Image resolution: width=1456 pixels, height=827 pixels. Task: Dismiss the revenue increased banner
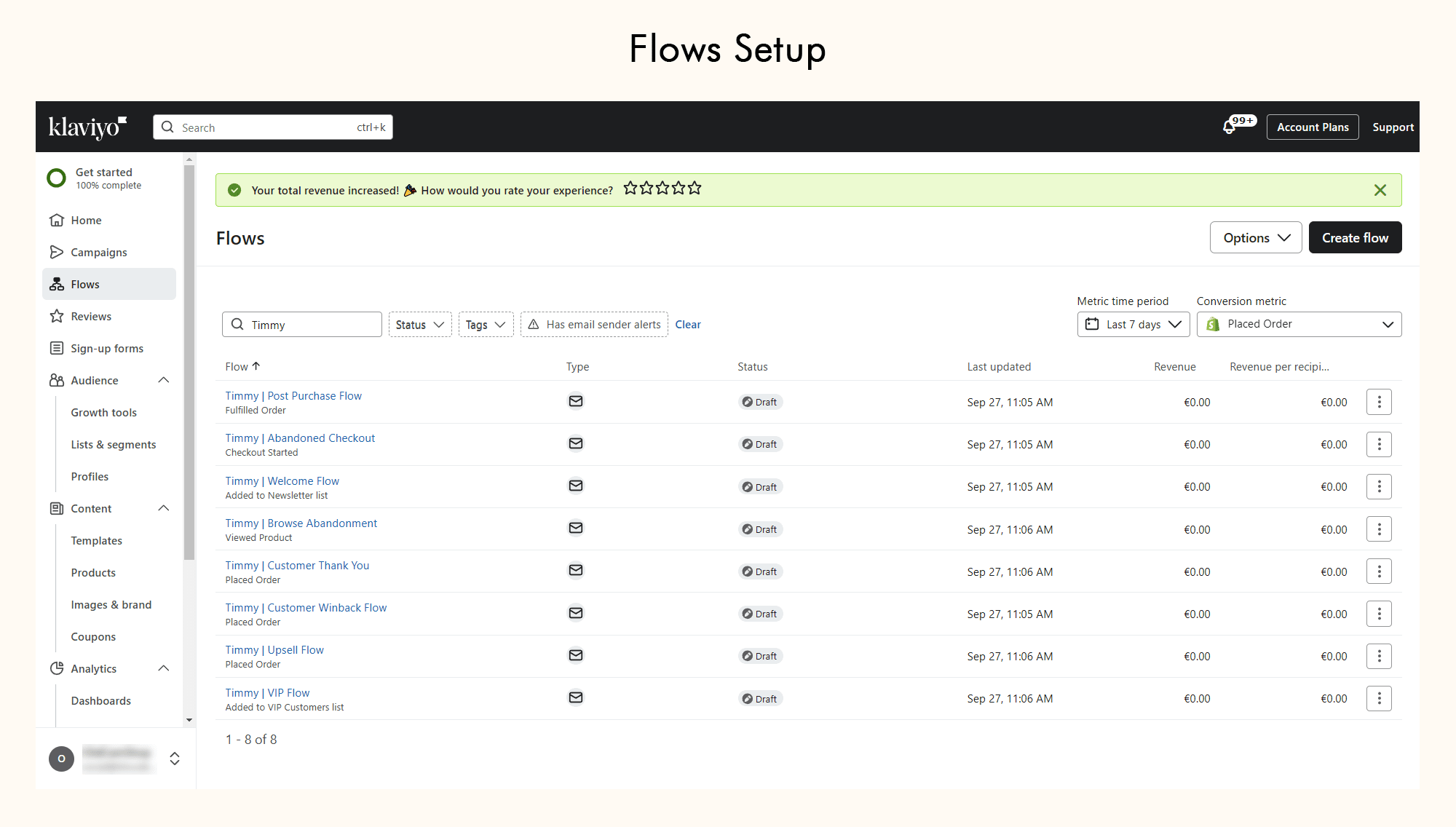(x=1380, y=190)
